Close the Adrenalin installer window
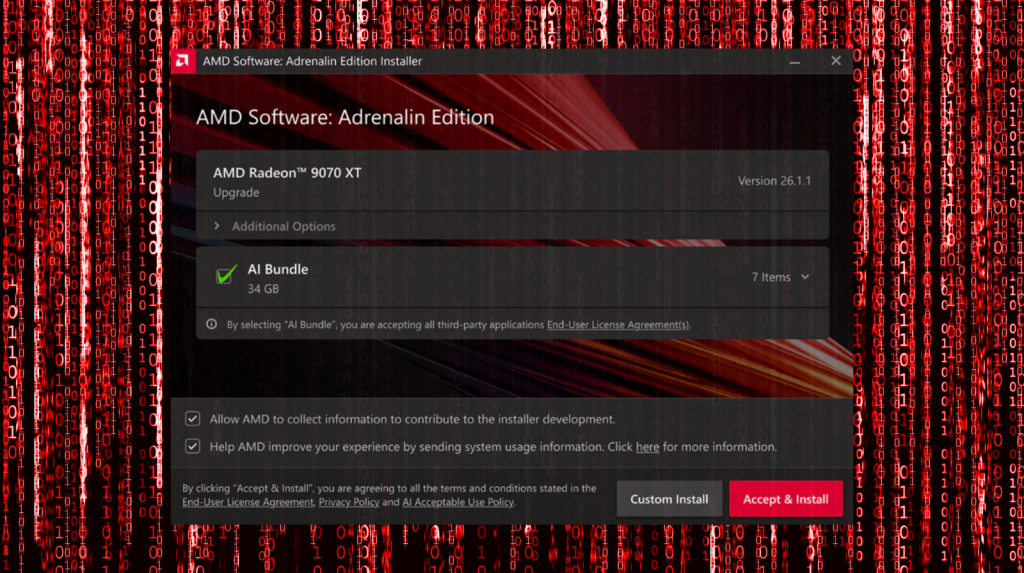Screen dimensions: 1024x573 pos(836,61)
